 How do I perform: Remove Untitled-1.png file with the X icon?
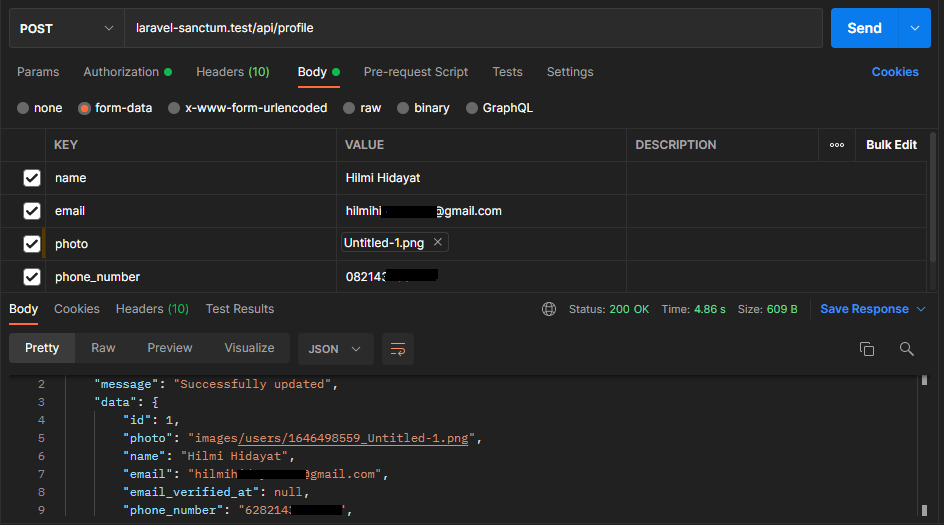(x=438, y=242)
